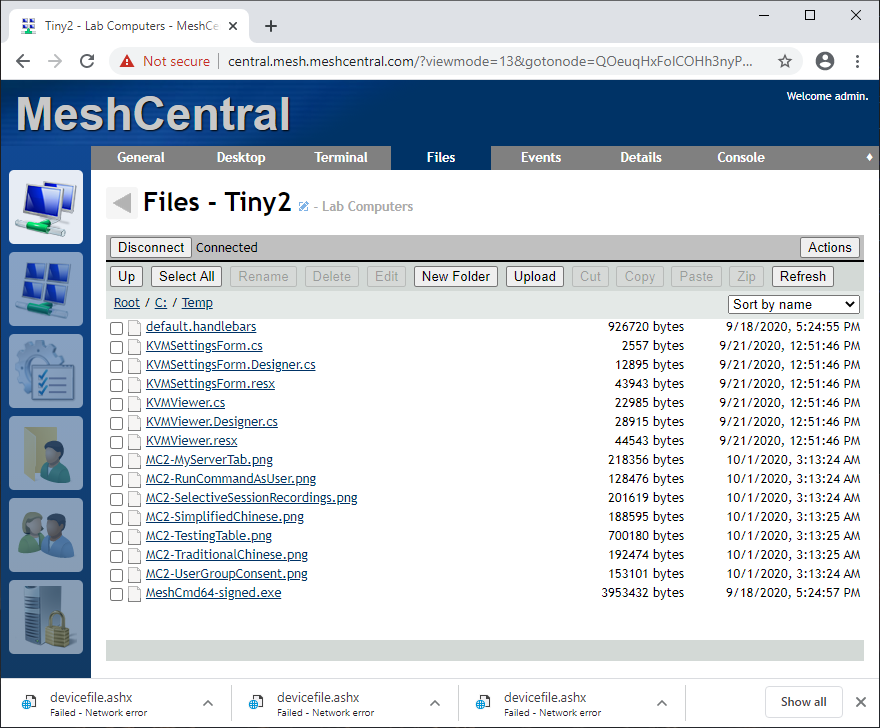The height and width of the screenshot is (728, 880).
Task: Open the browser profile avatar icon
Action: (x=824, y=61)
